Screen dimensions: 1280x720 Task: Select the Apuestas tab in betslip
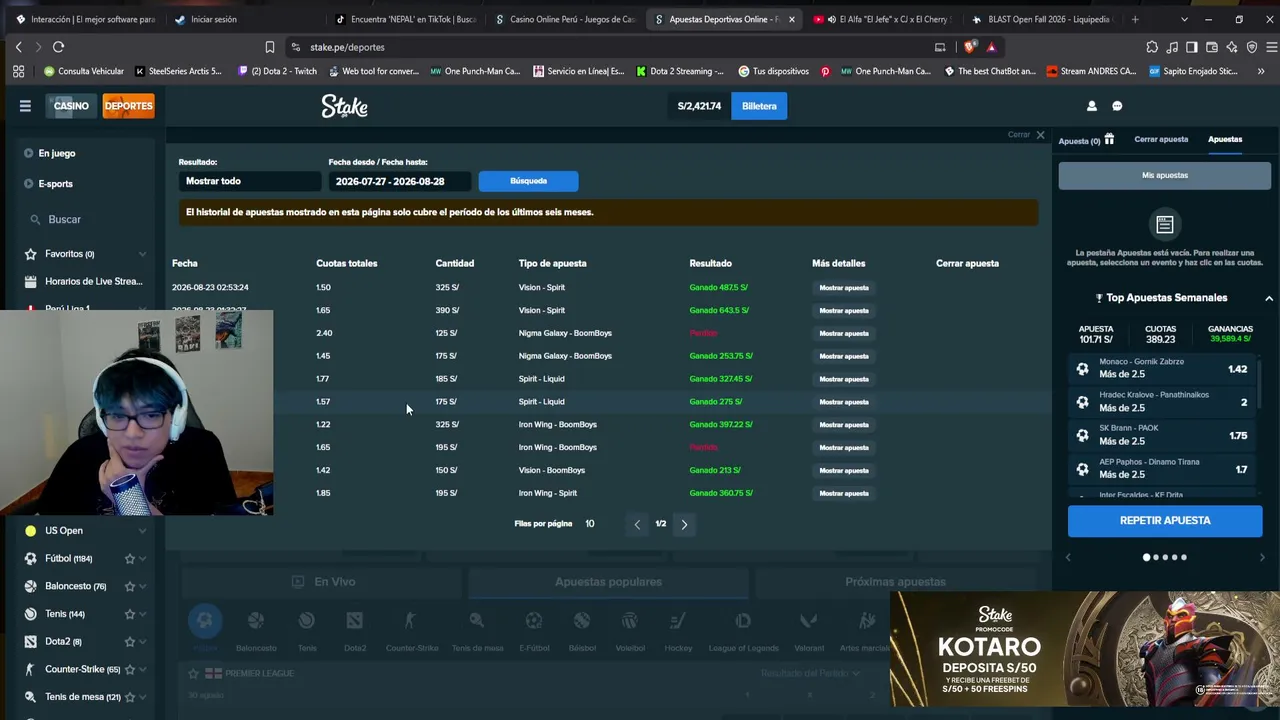coord(1225,140)
